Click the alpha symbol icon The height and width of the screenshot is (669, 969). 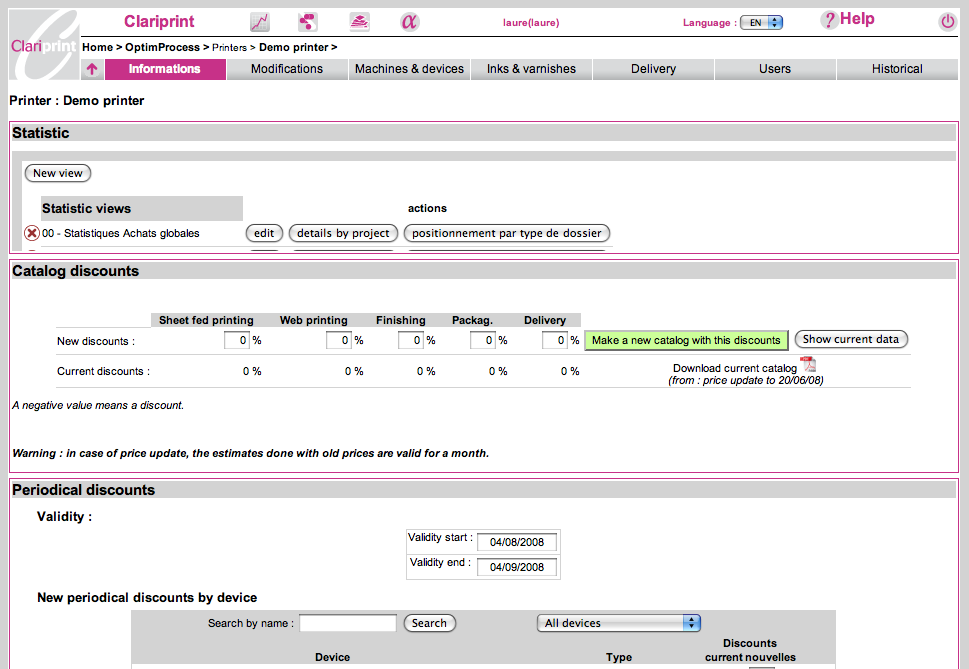point(409,22)
